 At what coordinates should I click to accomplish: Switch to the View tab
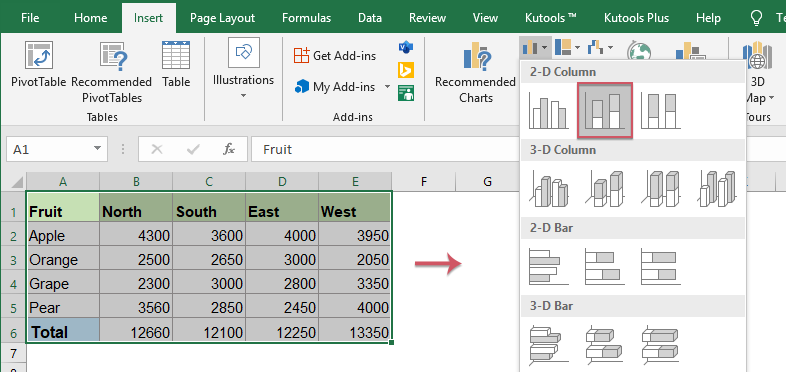coord(485,18)
